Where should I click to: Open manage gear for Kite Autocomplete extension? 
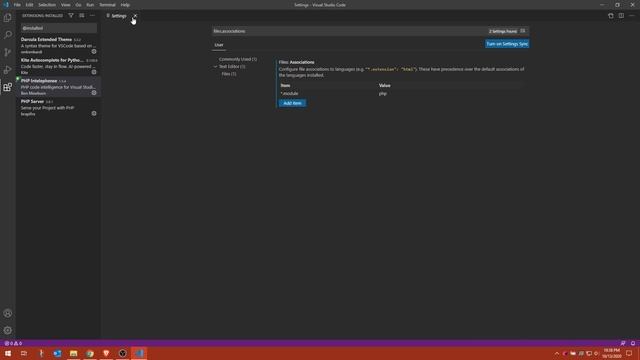click(94, 72)
